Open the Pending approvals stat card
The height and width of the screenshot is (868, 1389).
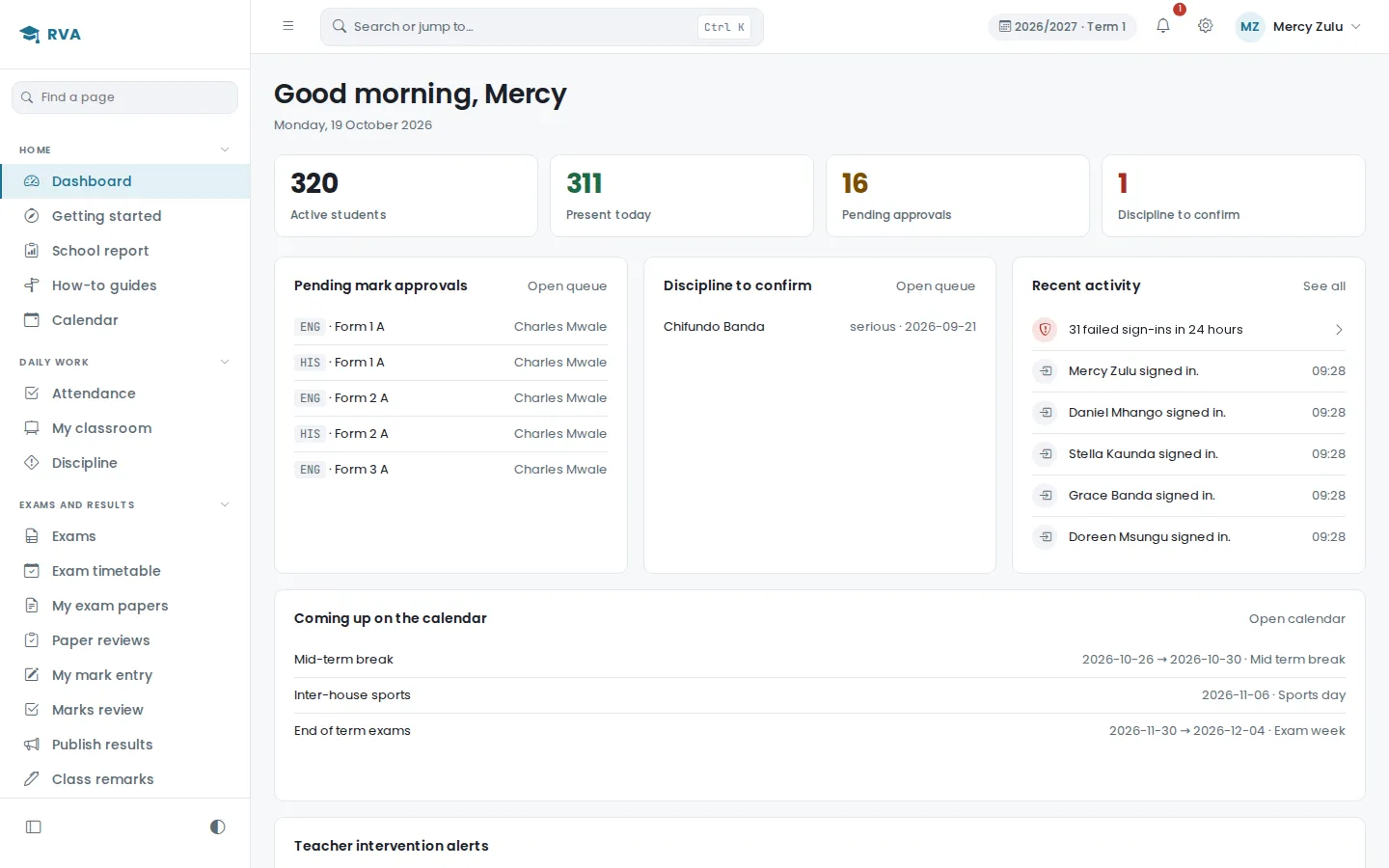[x=958, y=196]
